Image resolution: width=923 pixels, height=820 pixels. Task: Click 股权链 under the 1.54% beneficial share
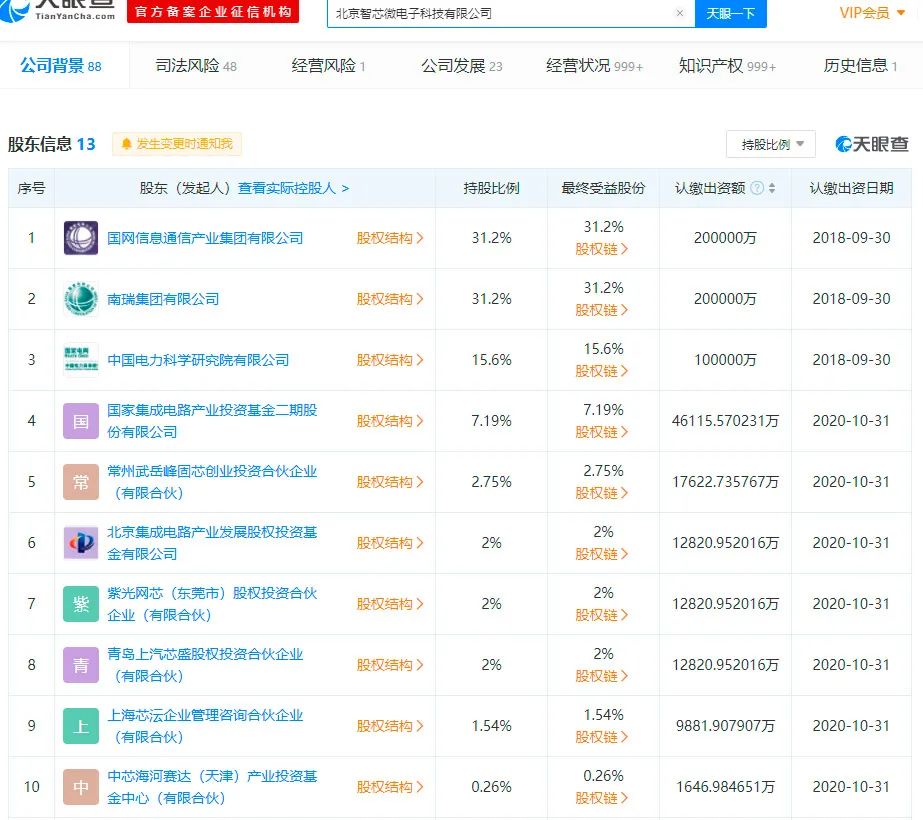click(x=602, y=737)
